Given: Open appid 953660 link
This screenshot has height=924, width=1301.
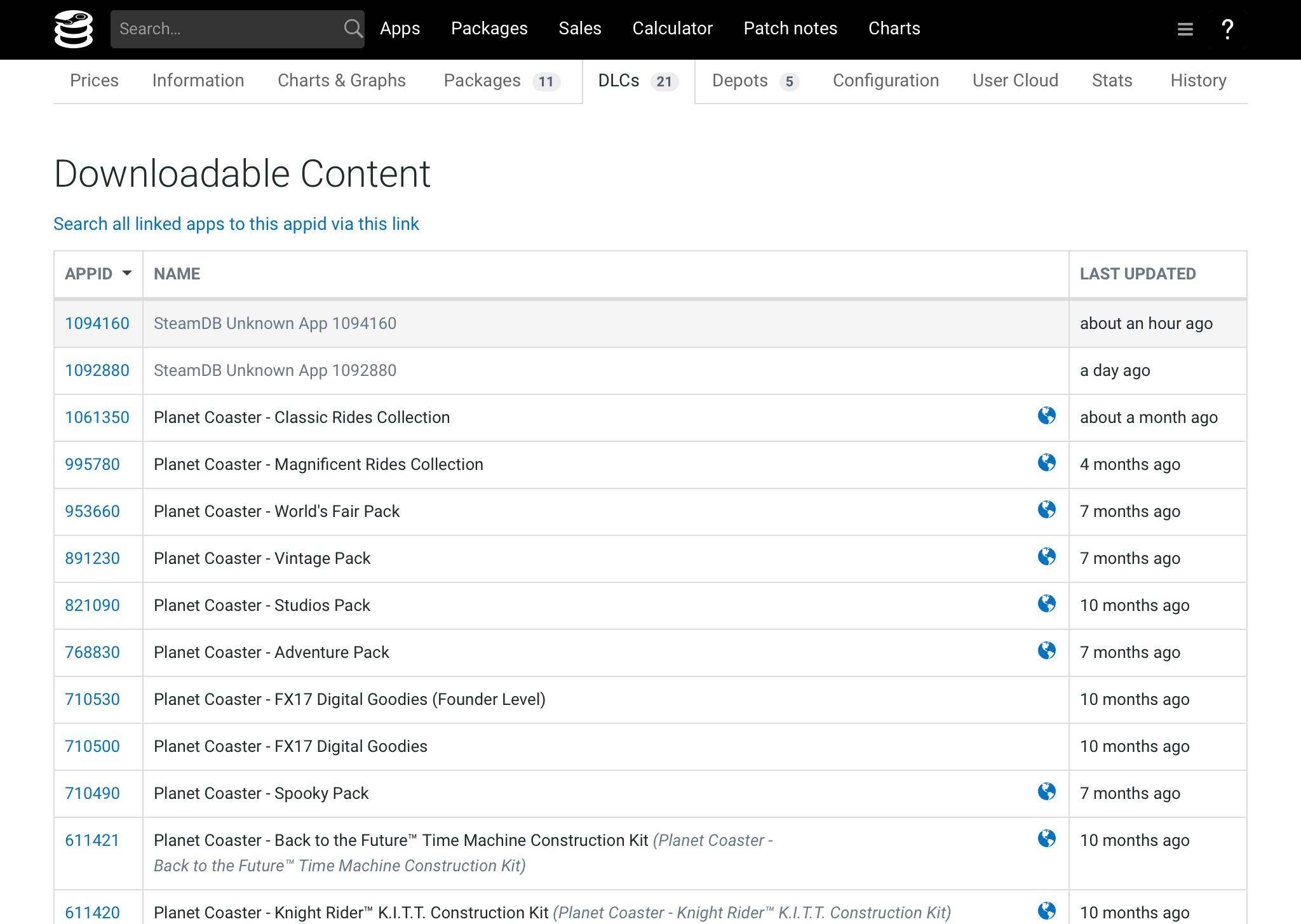Looking at the screenshot, I should pyautogui.click(x=92, y=511).
